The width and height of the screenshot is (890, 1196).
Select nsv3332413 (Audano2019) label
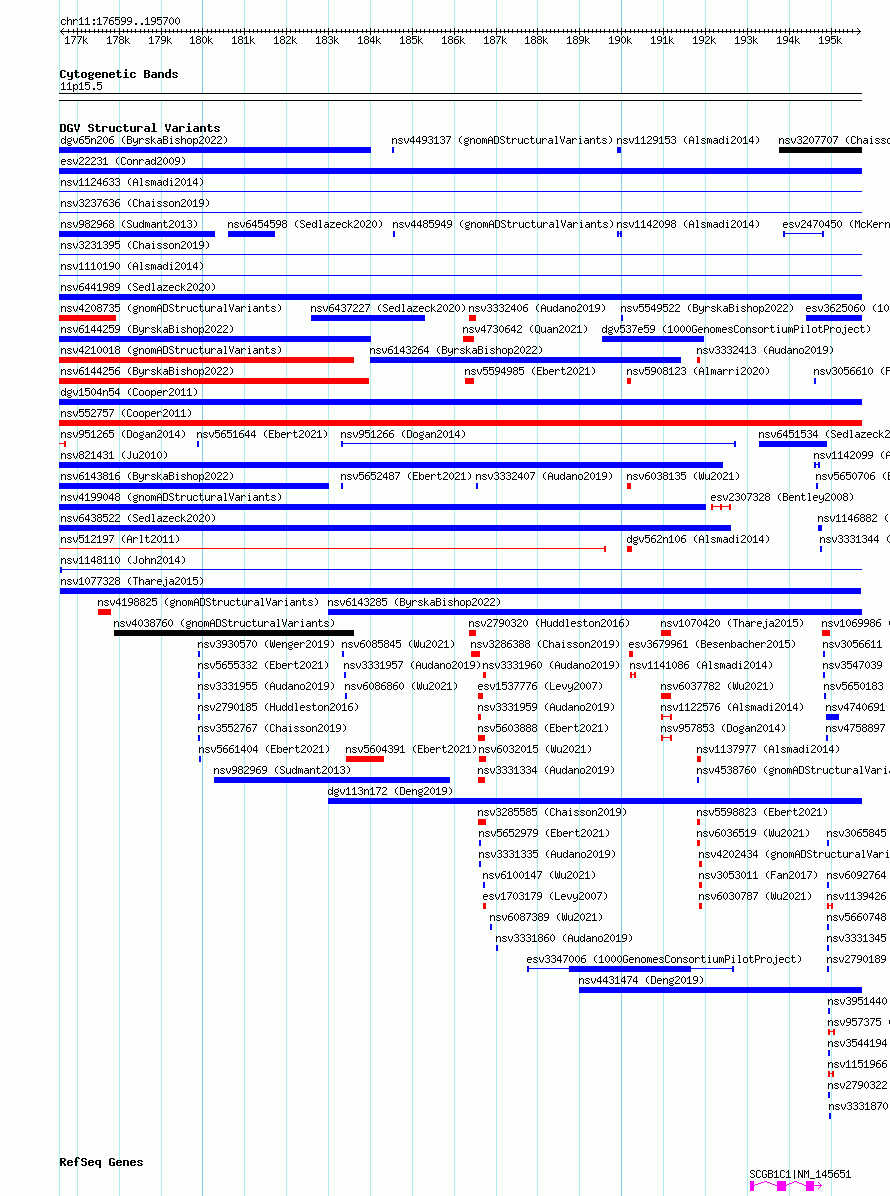pos(765,350)
